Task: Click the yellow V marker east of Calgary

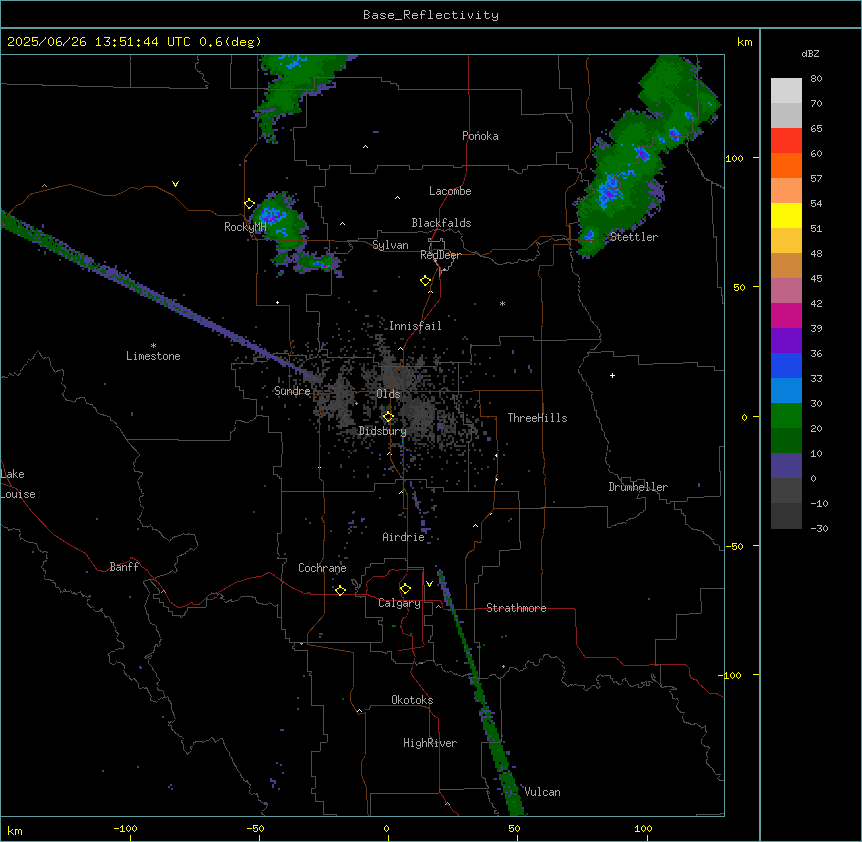Action: pyautogui.click(x=429, y=584)
